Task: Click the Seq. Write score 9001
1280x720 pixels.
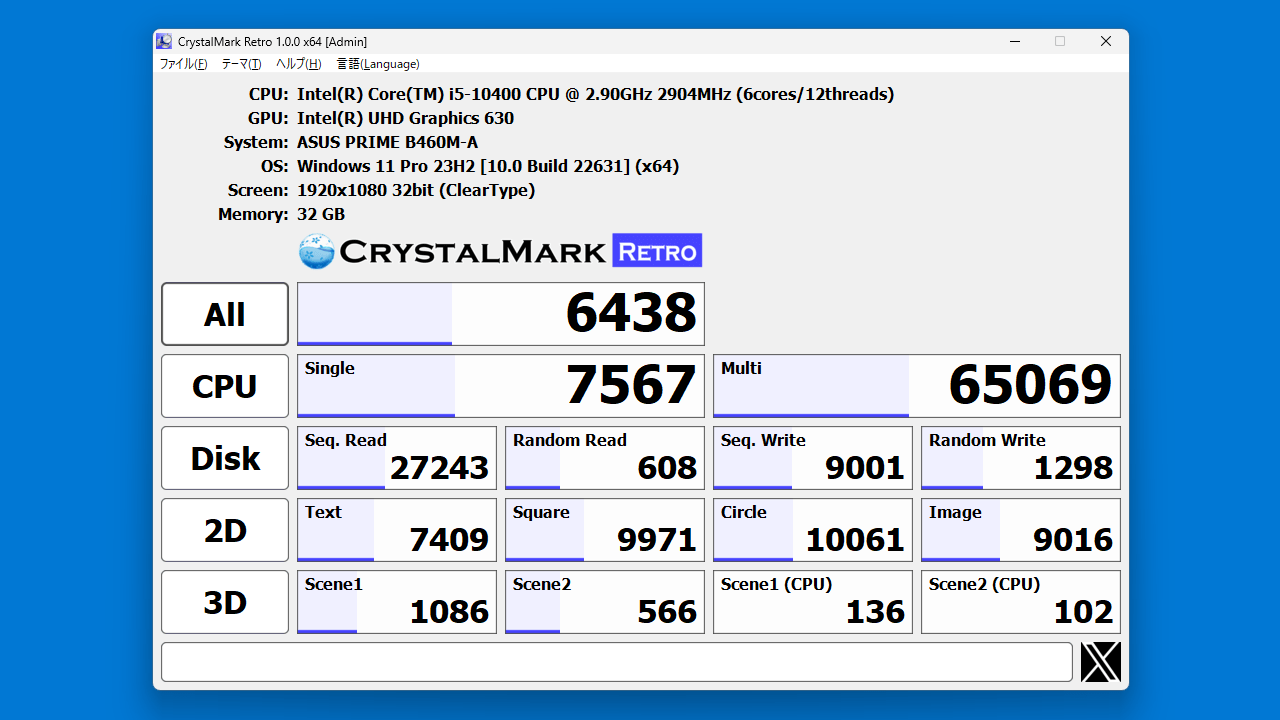Action: click(813, 458)
